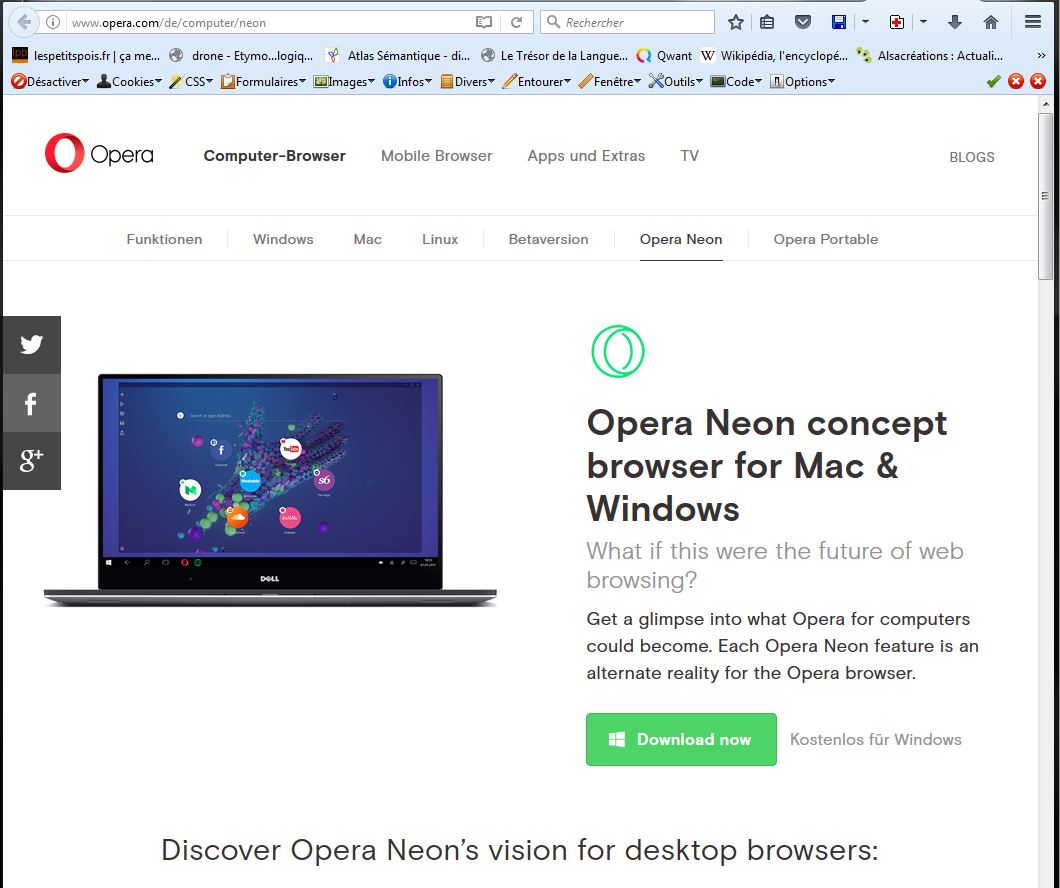Switch to the Funktionen tab
The width and height of the screenshot is (1060, 888).
click(164, 239)
